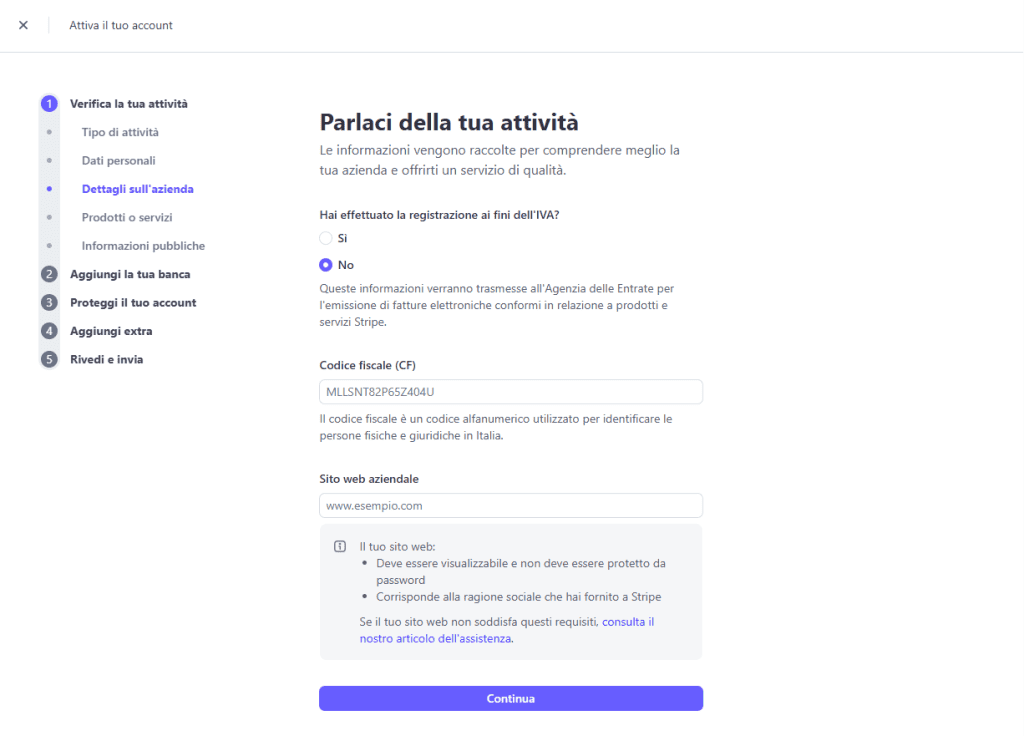1024x736 pixels.
Task: Click the filled radio button next to 'No'
Action: (326, 264)
